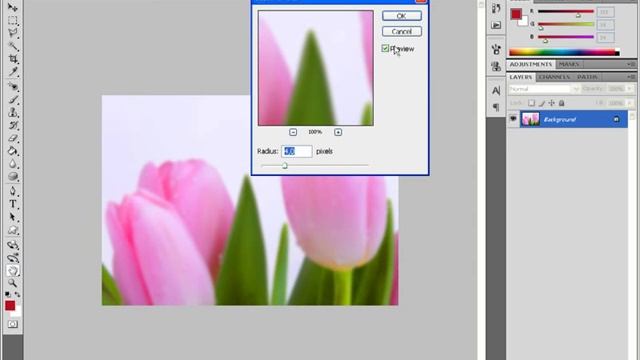Toggle lock position
This screenshot has height=360, width=640.
(x=551, y=103)
